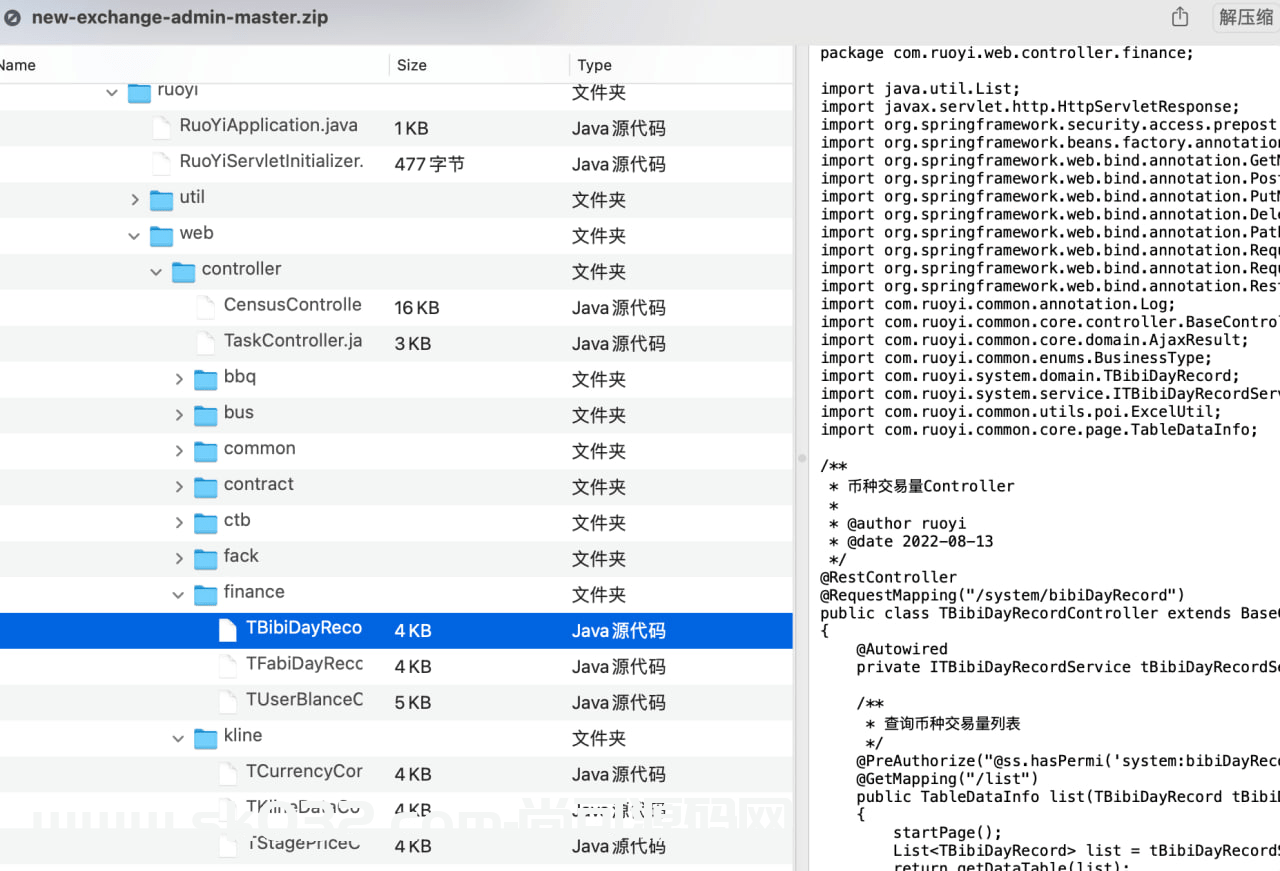The image size is (1280, 871).
Task: Click the package declaration line in preview
Action: 1007,53
